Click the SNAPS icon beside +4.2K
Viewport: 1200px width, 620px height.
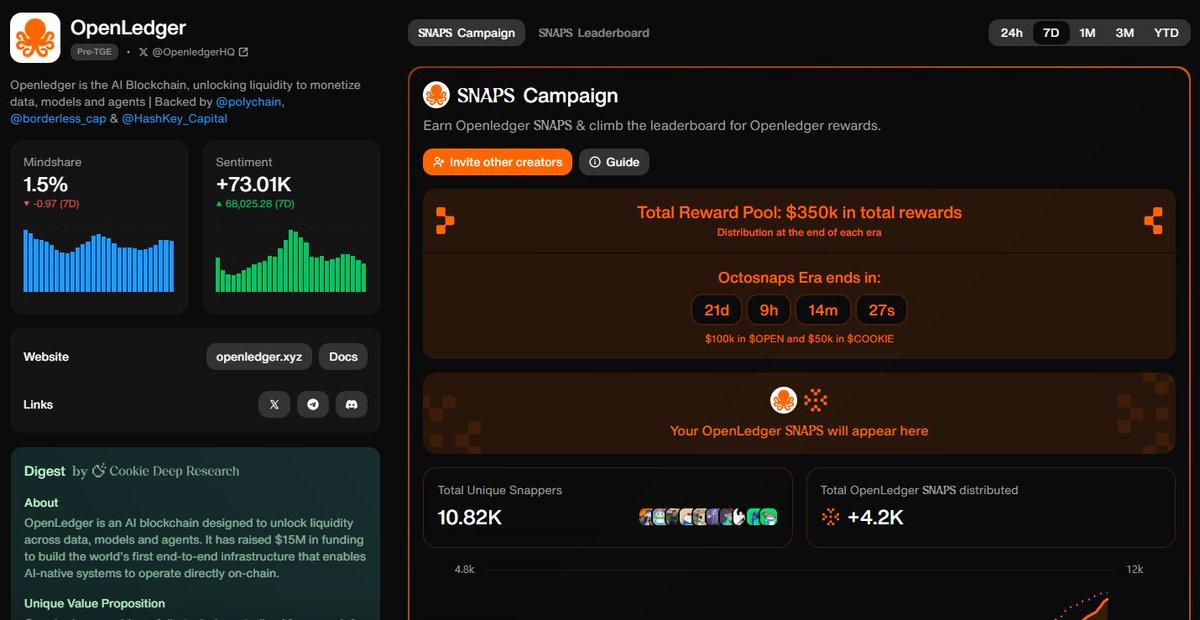tap(830, 517)
